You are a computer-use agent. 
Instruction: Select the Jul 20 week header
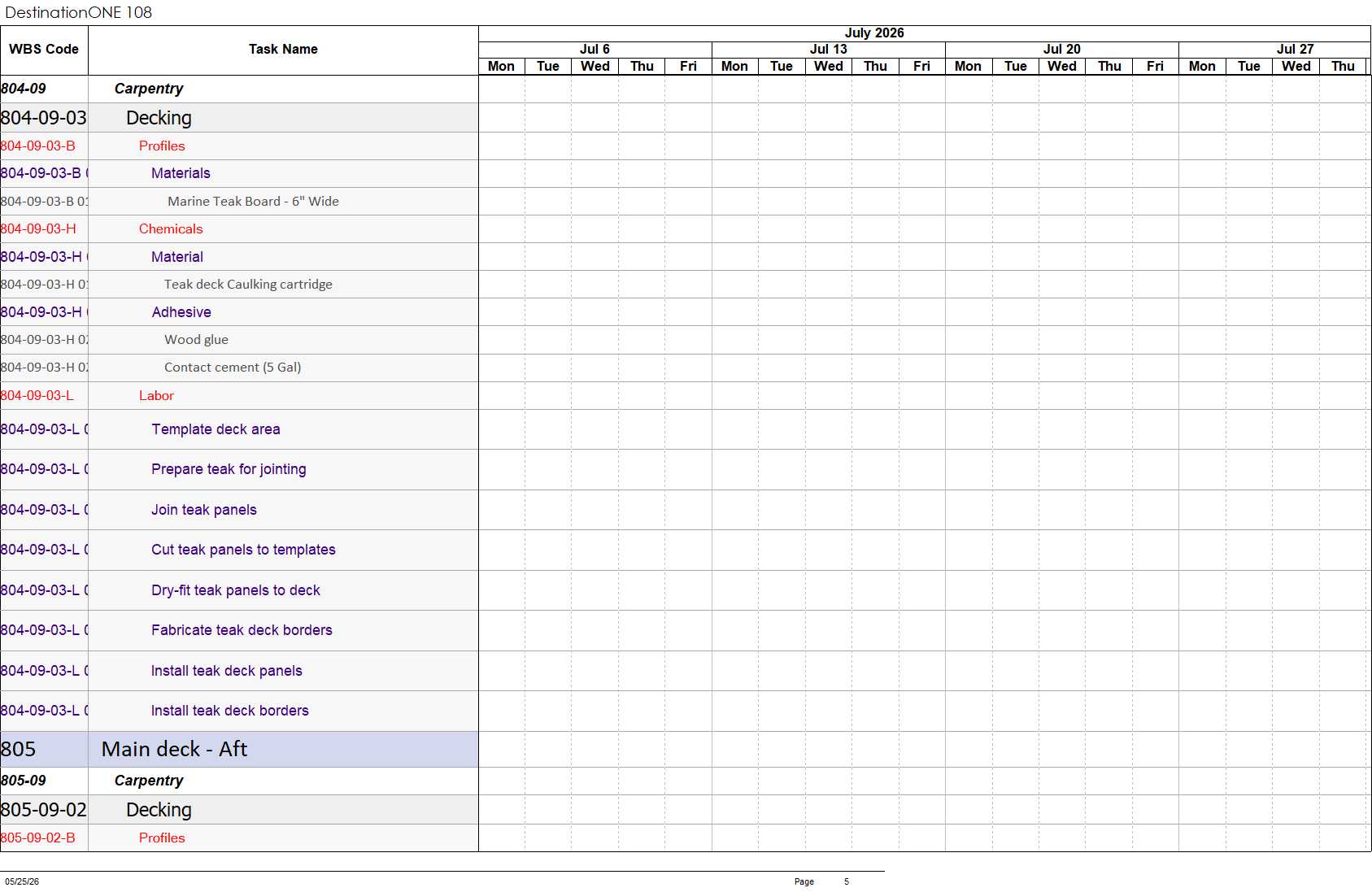point(1061,50)
